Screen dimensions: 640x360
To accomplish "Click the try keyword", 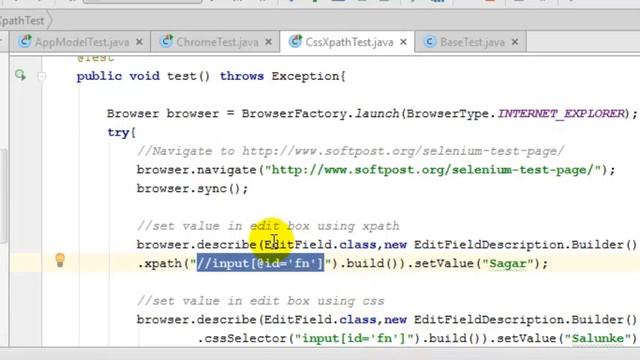I will pos(118,133).
